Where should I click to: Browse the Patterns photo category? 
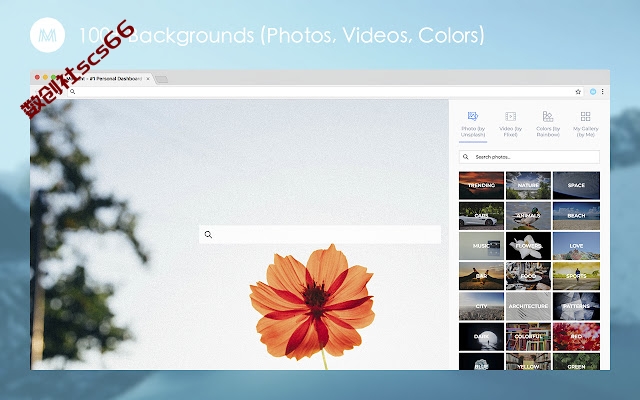tap(576, 306)
